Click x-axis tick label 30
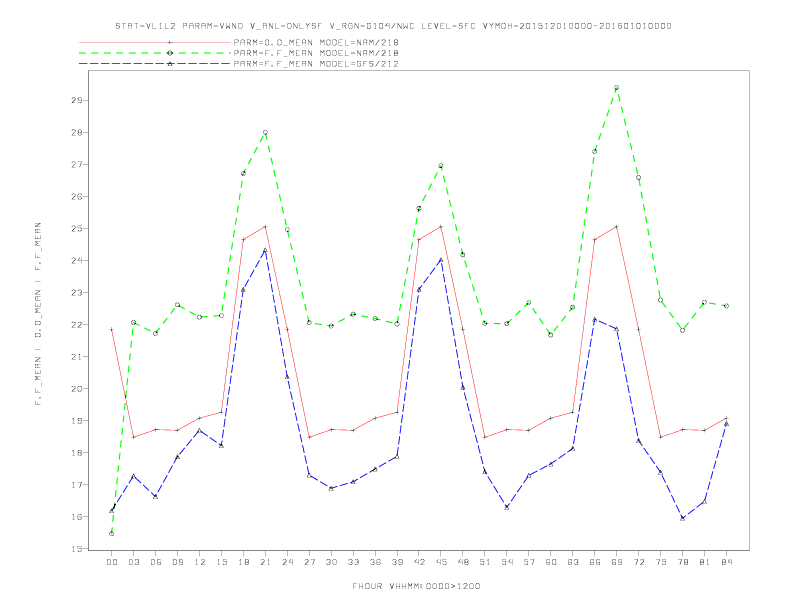This screenshot has height=612, width=792. pyautogui.click(x=331, y=562)
